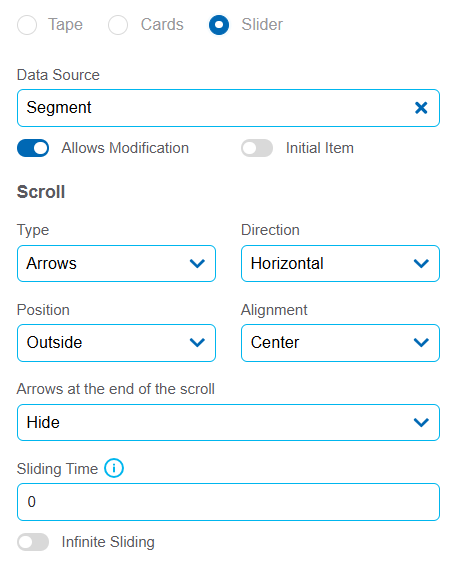Disable the Allows Modification toggle
Viewport: 453px width, 564px height.
click(x=33, y=148)
